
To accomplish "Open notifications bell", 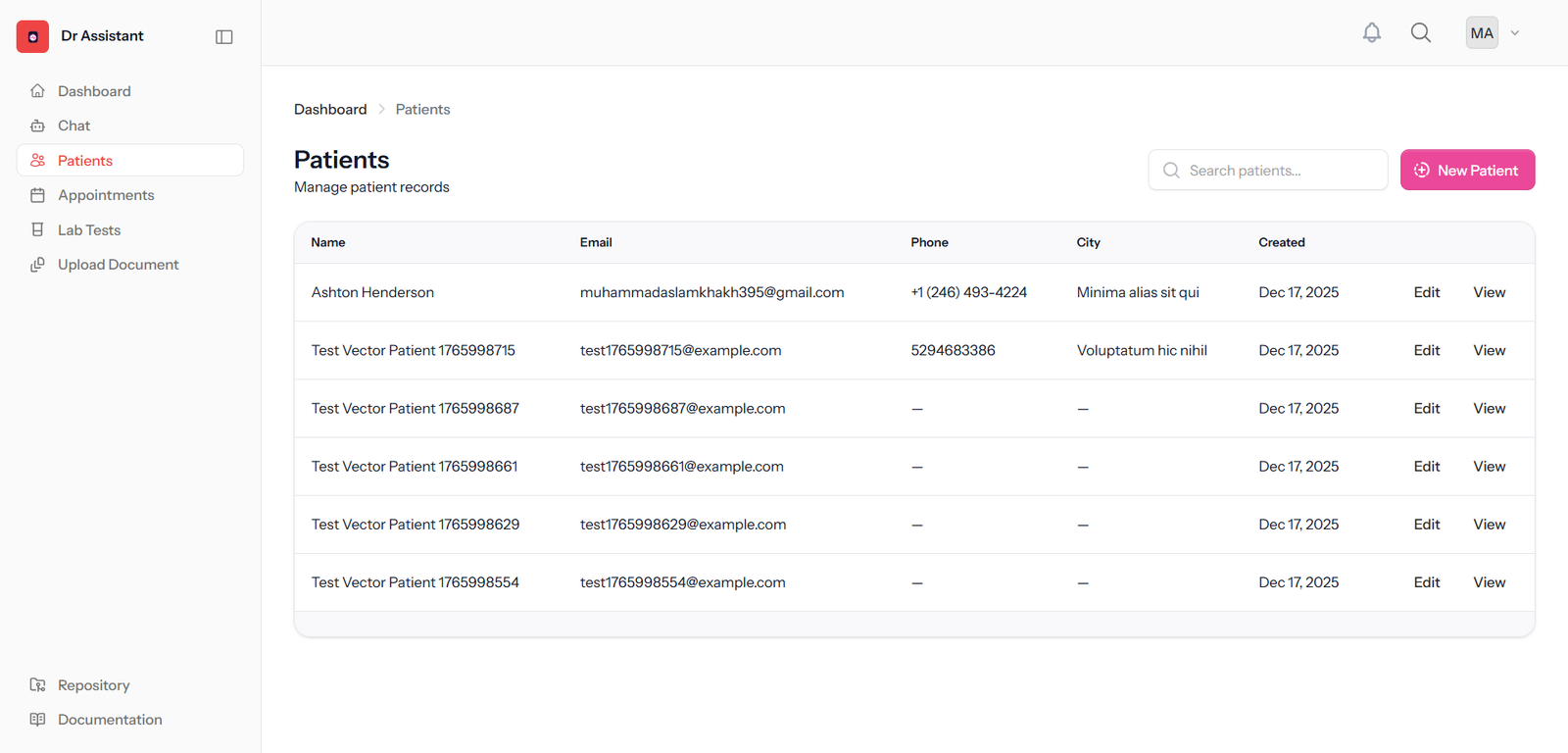I will coord(1372,32).
